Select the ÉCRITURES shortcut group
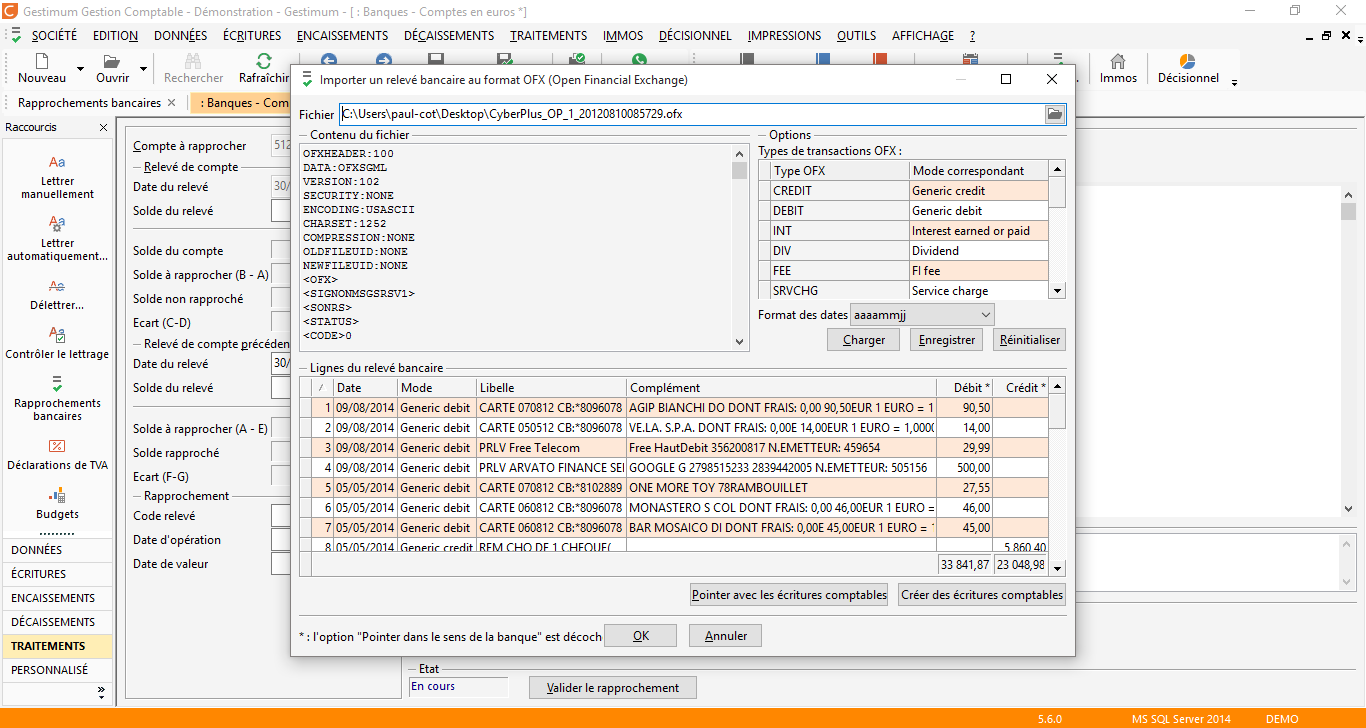Image resolution: width=1366 pixels, height=728 pixels. 57,574
